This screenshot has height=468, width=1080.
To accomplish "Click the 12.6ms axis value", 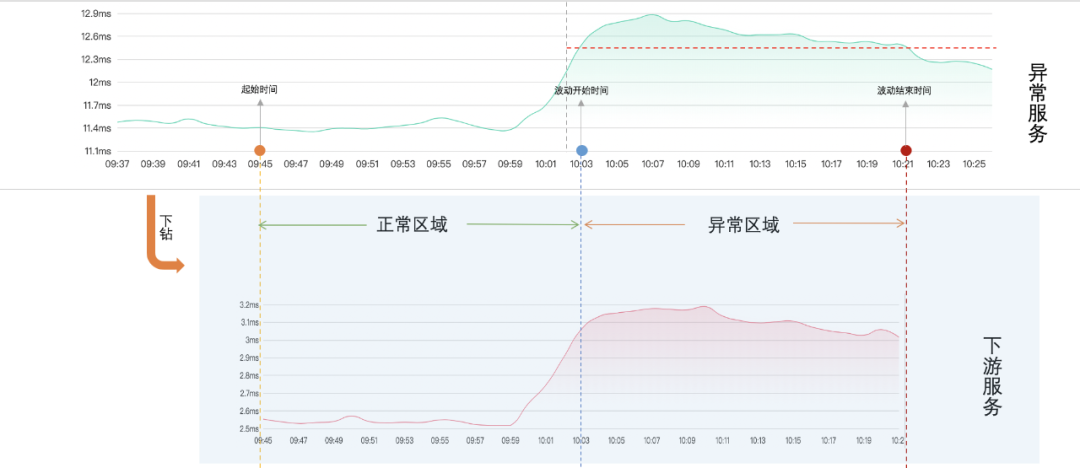I will [96, 37].
